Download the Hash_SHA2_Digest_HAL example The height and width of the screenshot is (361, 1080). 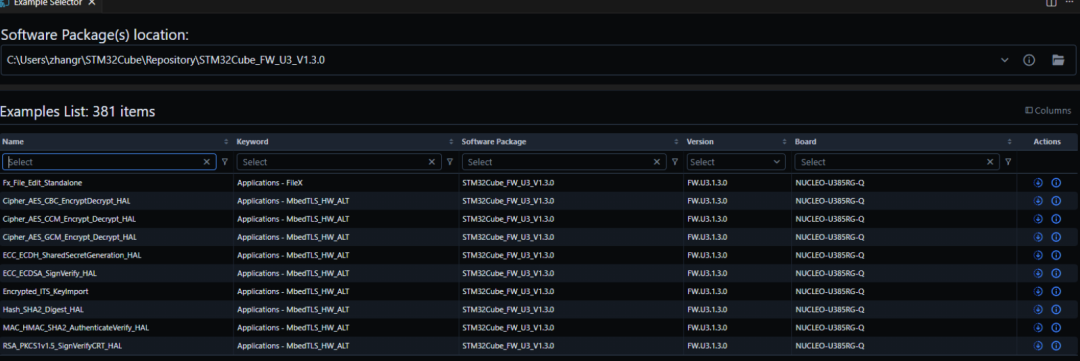point(1038,309)
